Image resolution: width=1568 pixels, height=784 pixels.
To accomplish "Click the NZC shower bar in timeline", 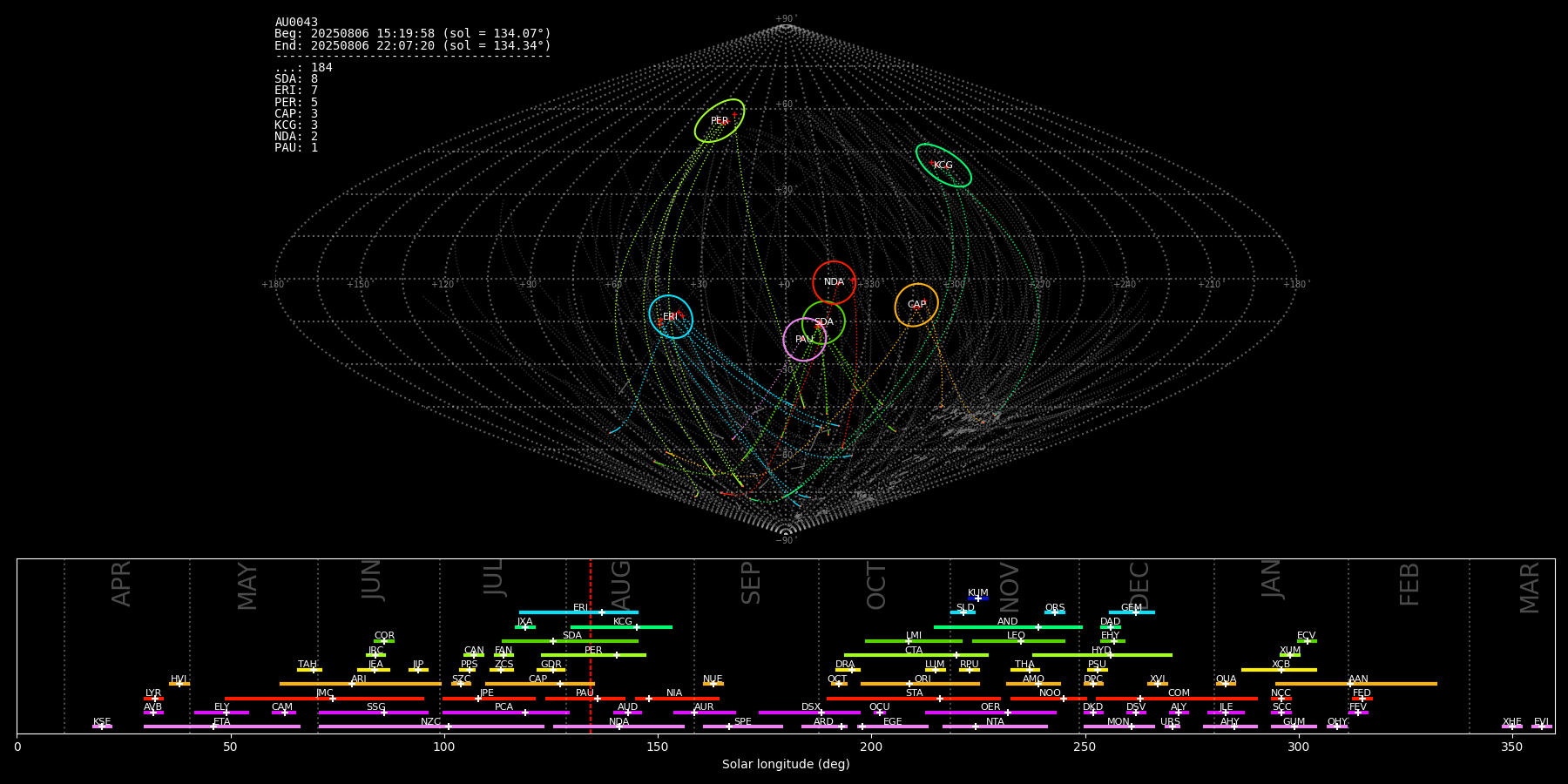I will 431,727.
